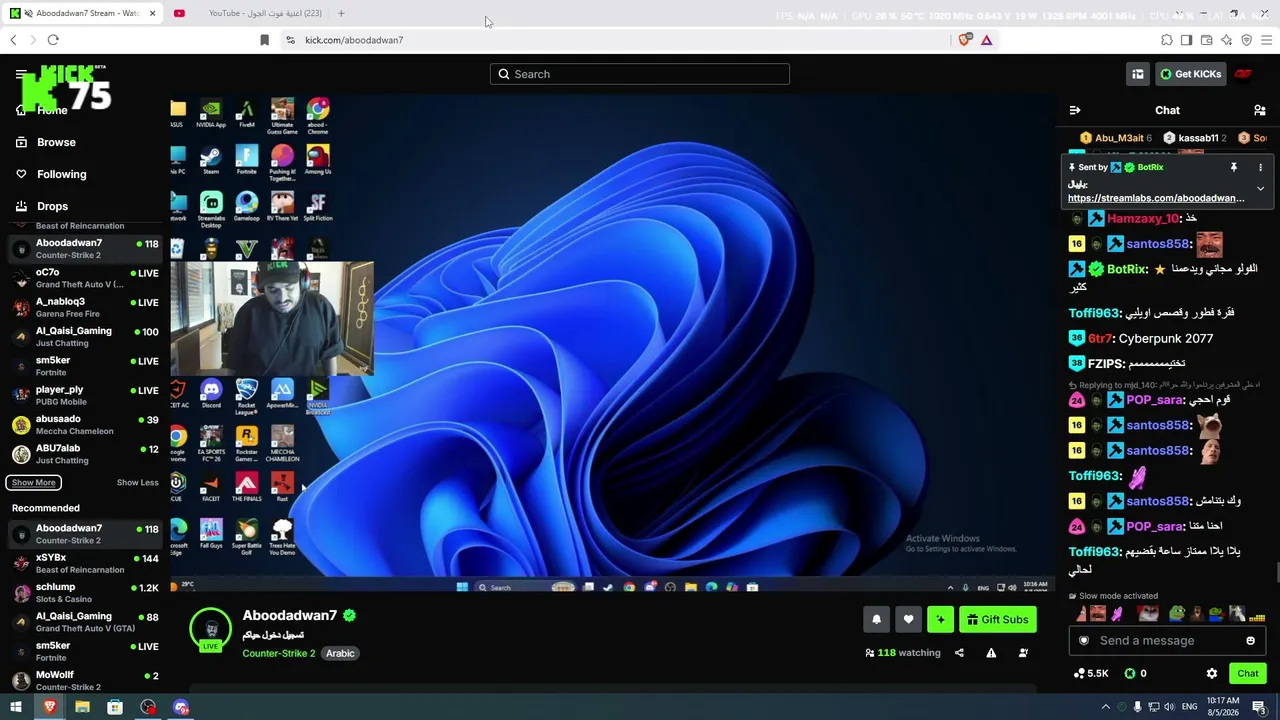
Task: Click the streamer webcam overlay in video
Action: [272, 319]
